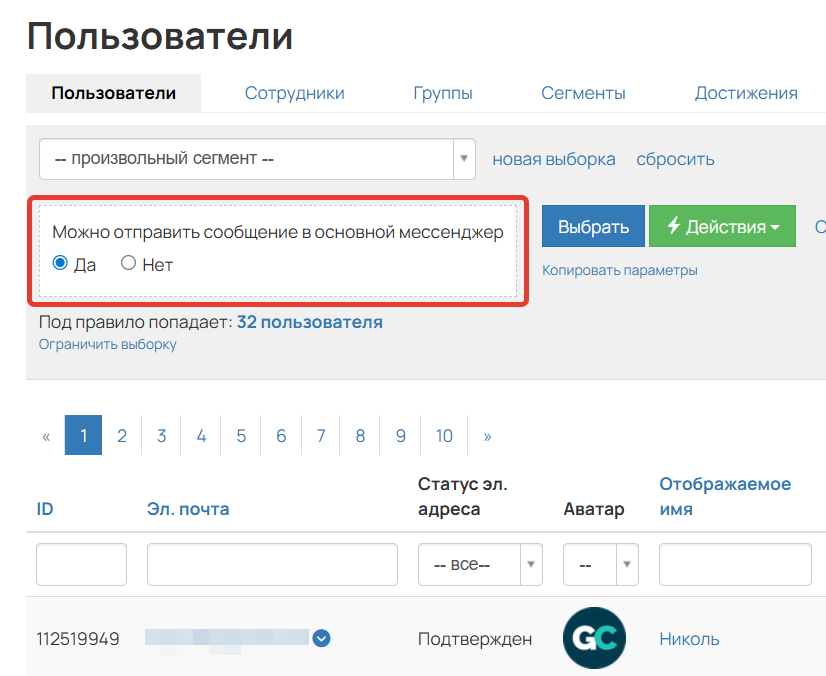Switch to the Сегменты tab
Image resolution: width=826 pixels, height=676 pixels.
click(583, 91)
